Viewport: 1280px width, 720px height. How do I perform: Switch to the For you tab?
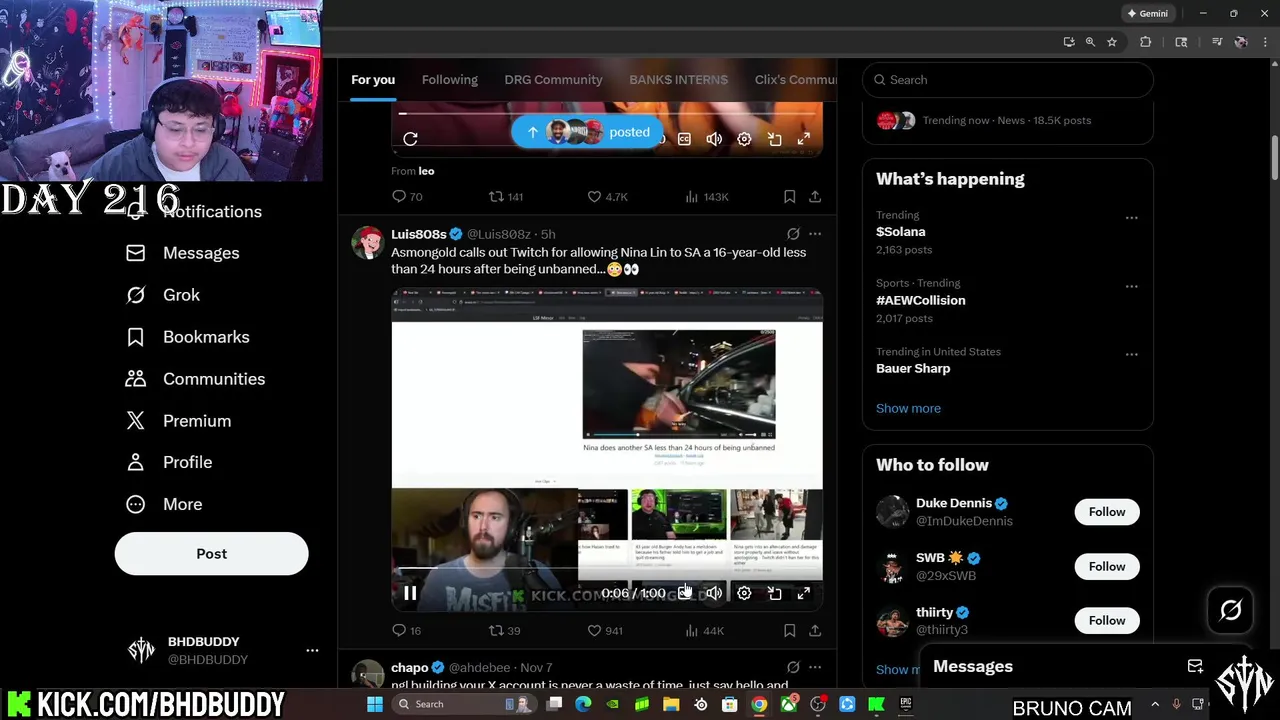pos(373,80)
